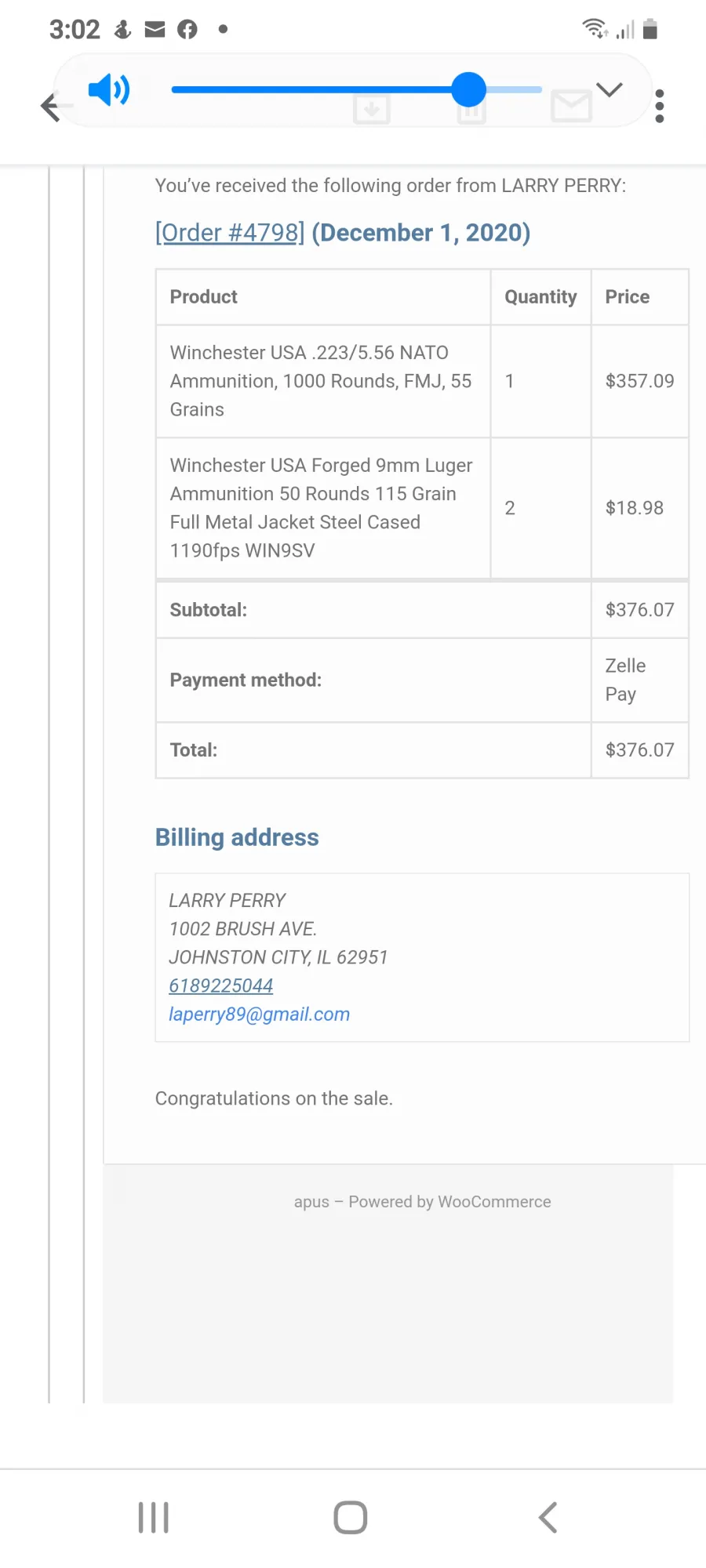
Task: Tap the Android back navigation button
Action: 548,1518
